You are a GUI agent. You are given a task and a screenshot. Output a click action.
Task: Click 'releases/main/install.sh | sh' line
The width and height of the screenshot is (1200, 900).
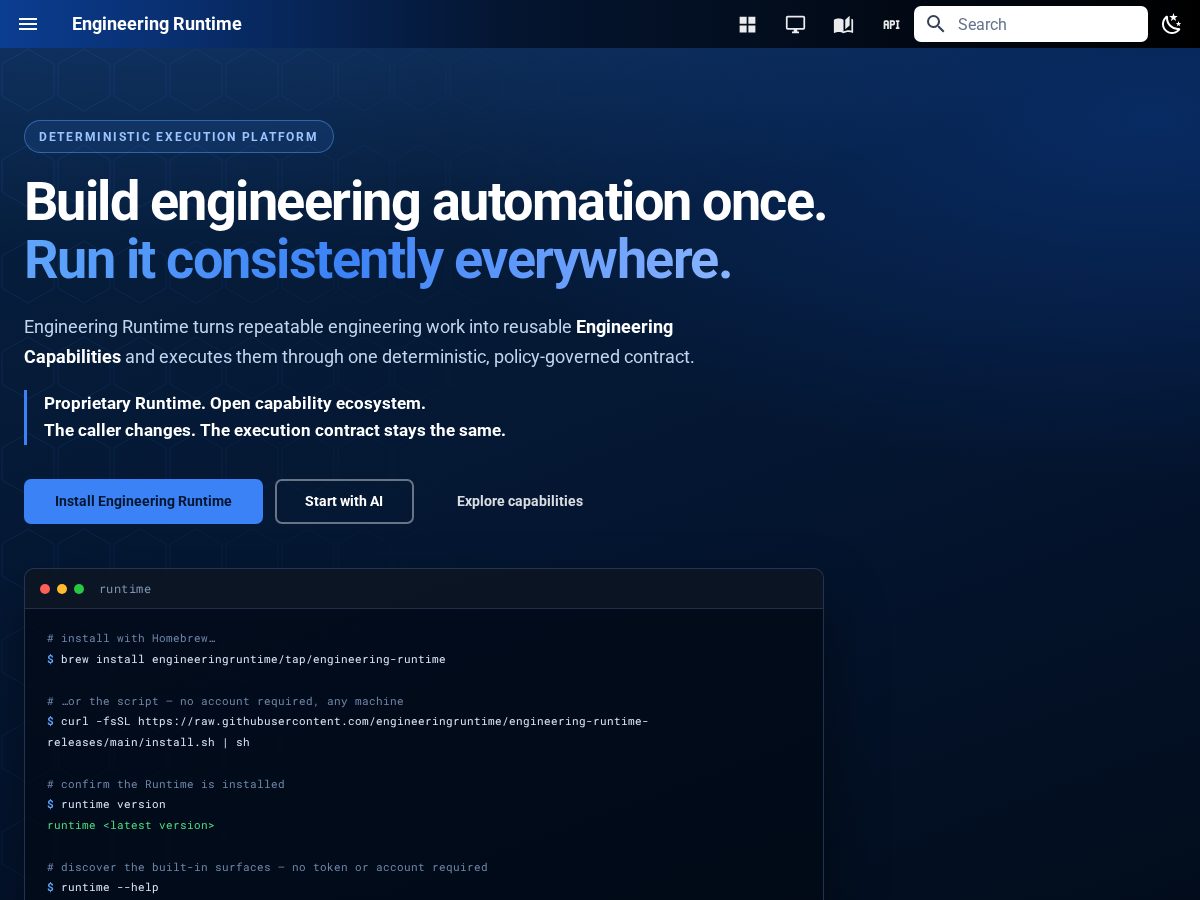(148, 742)
